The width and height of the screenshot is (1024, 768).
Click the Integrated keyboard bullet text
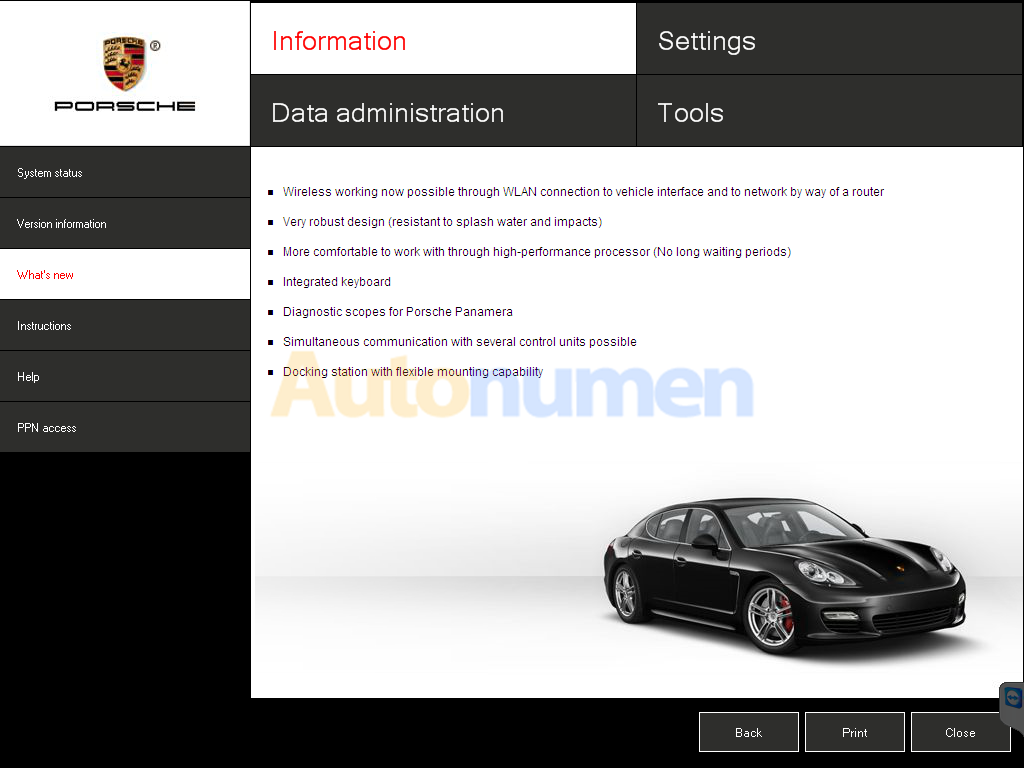pyautogui.click(x=337, y=282)
